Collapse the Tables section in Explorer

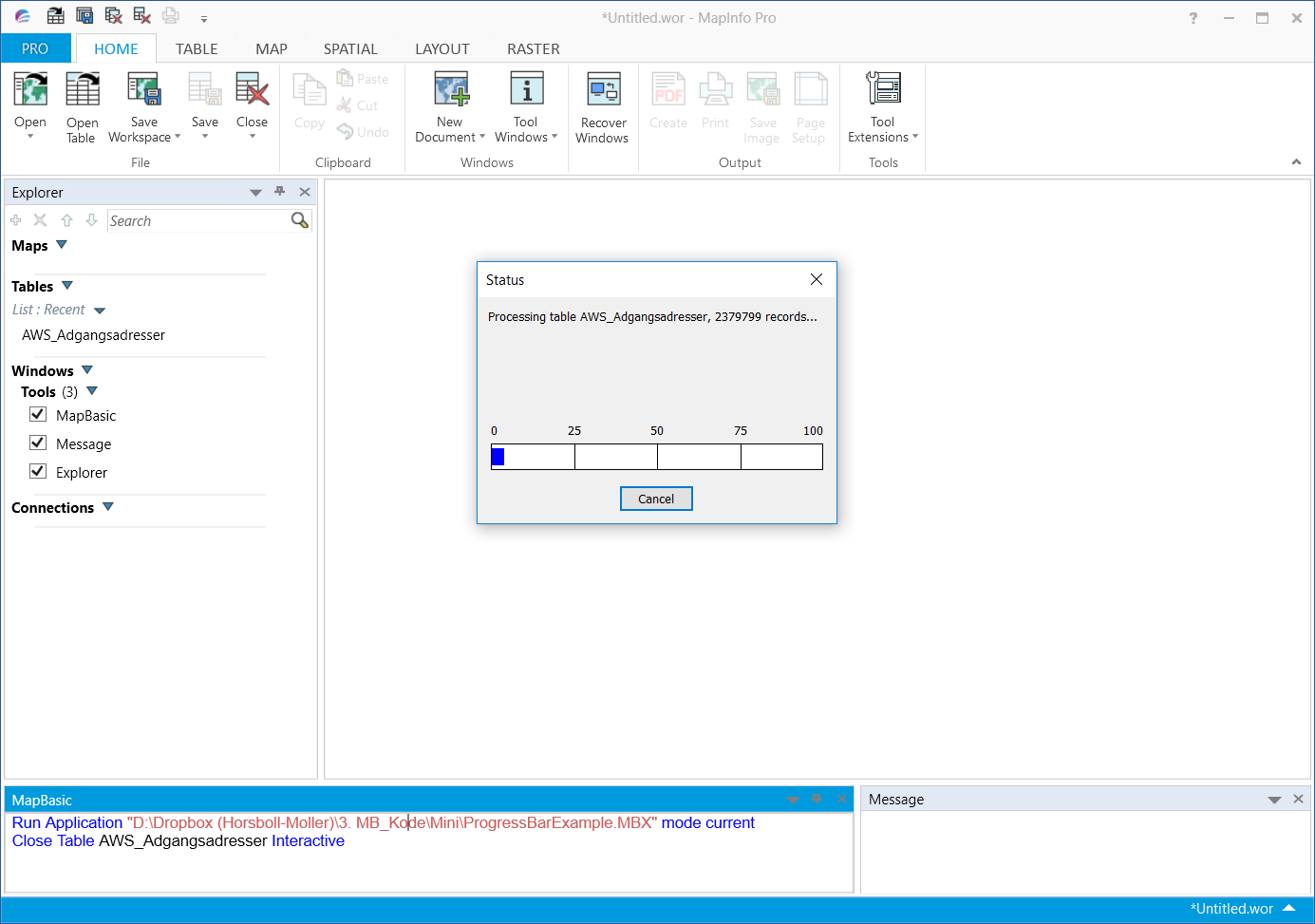click(x=66, y=285)
